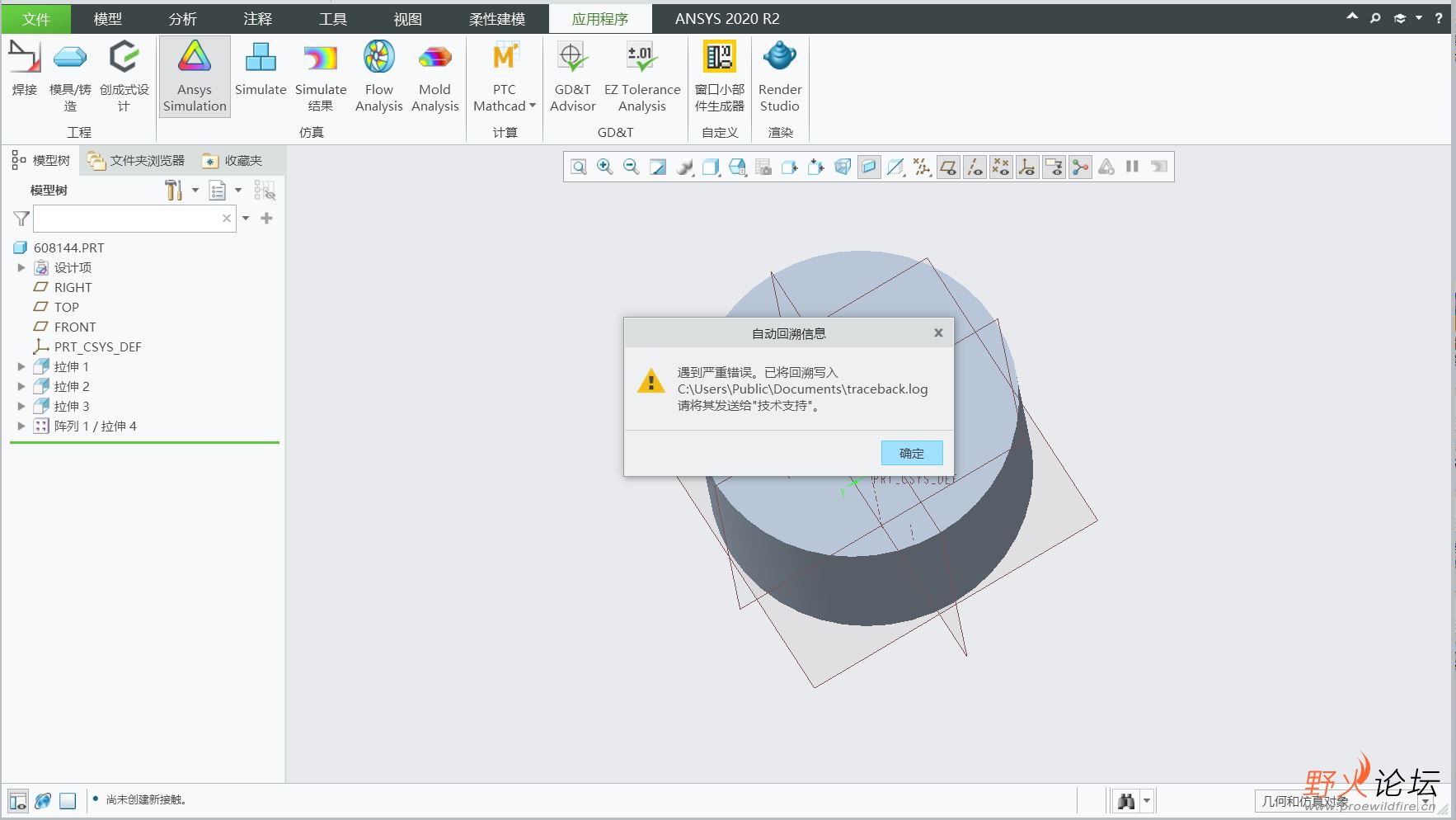Toggle datum point display
The image size is (1456, 820).
(x=1001, y=167)
